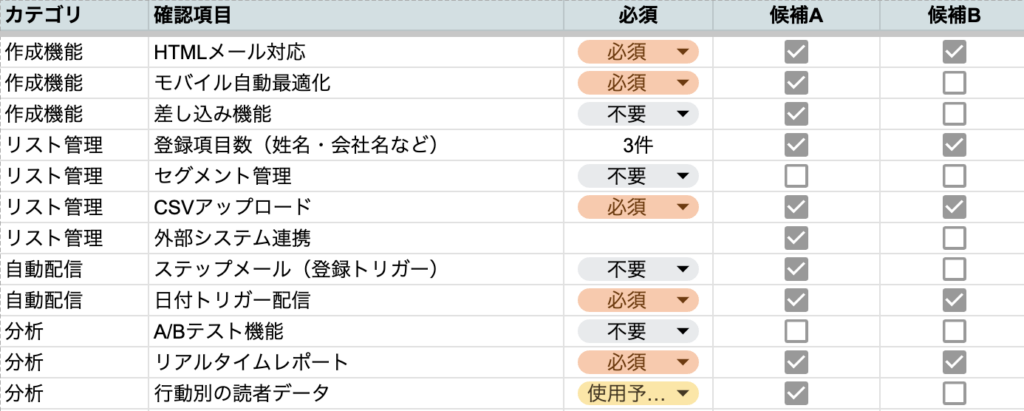
Task: Uncheck 候補B for リアルタイムレポート
Action: click(953, 362)
